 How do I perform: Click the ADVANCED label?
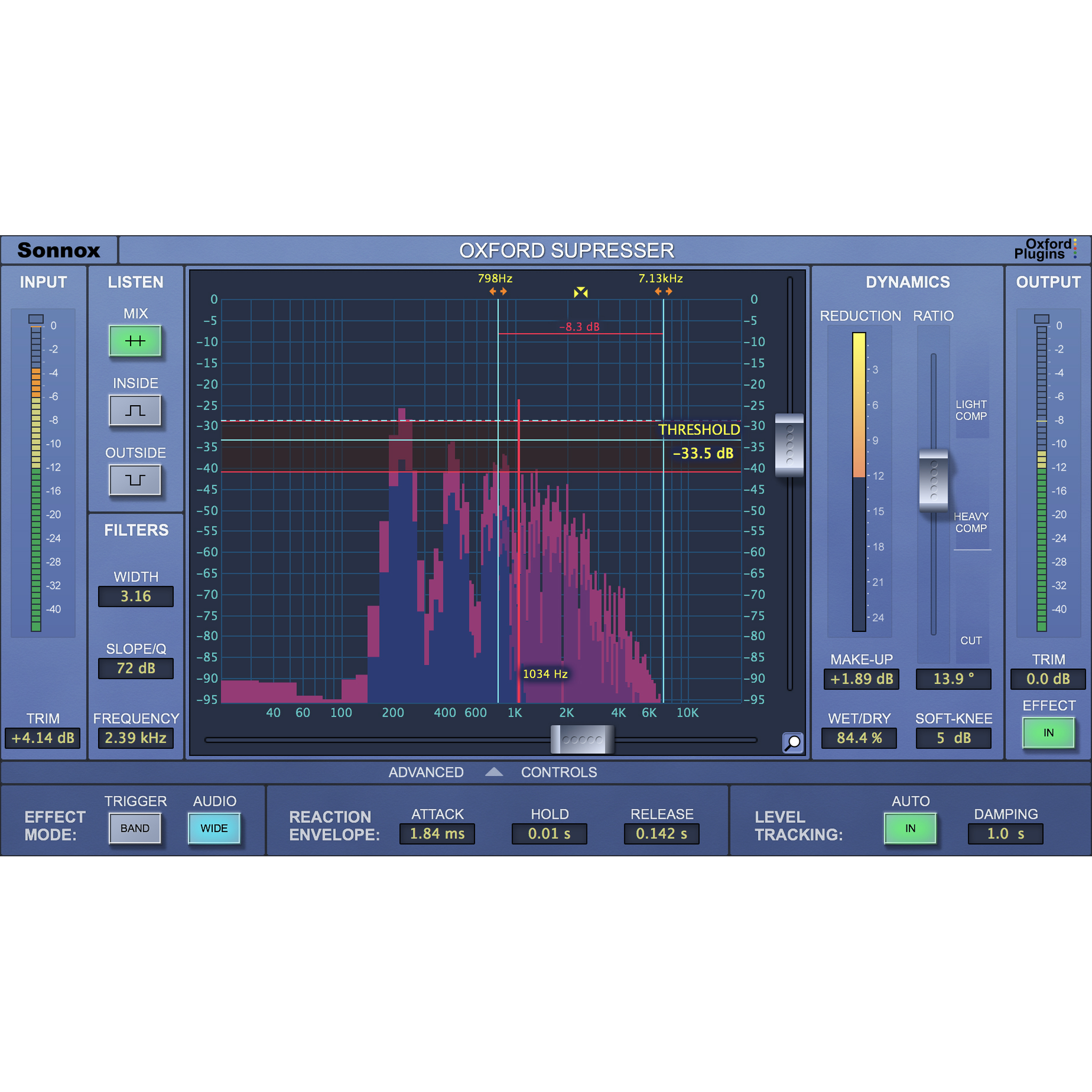pyautogui.click(x=425, y=772)
